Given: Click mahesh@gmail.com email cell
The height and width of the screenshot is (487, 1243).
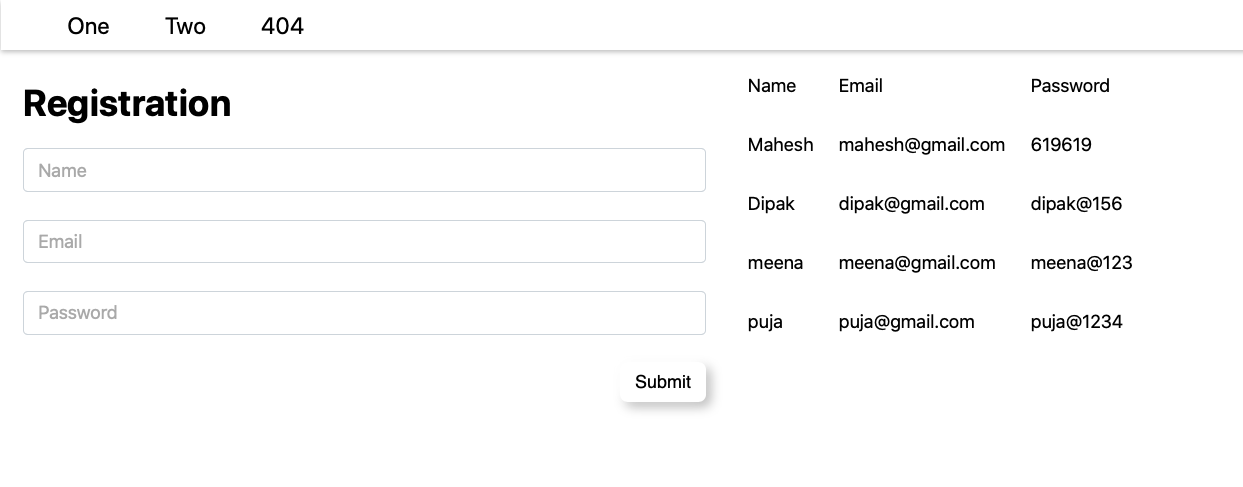Looking at the screenshot, I should click(x=921, y=145).
